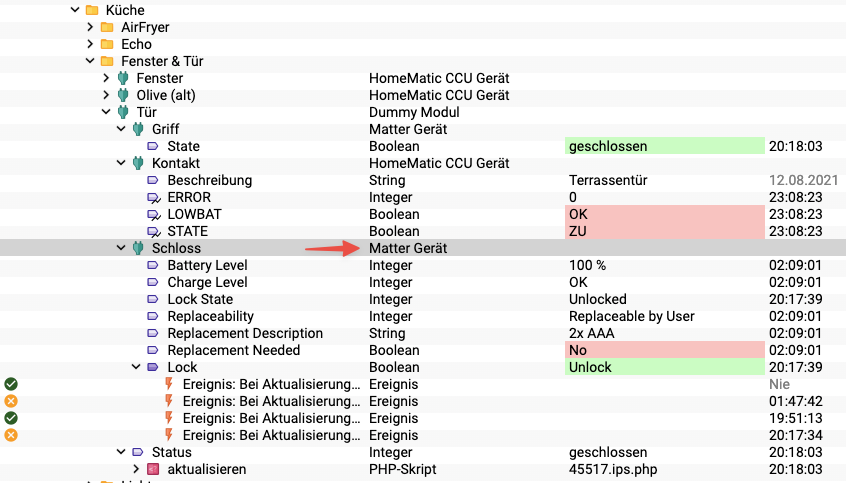846x483 pixels.
Task: Toggle the orange status icon on the 01:47:42 event row
Action: 10,401
